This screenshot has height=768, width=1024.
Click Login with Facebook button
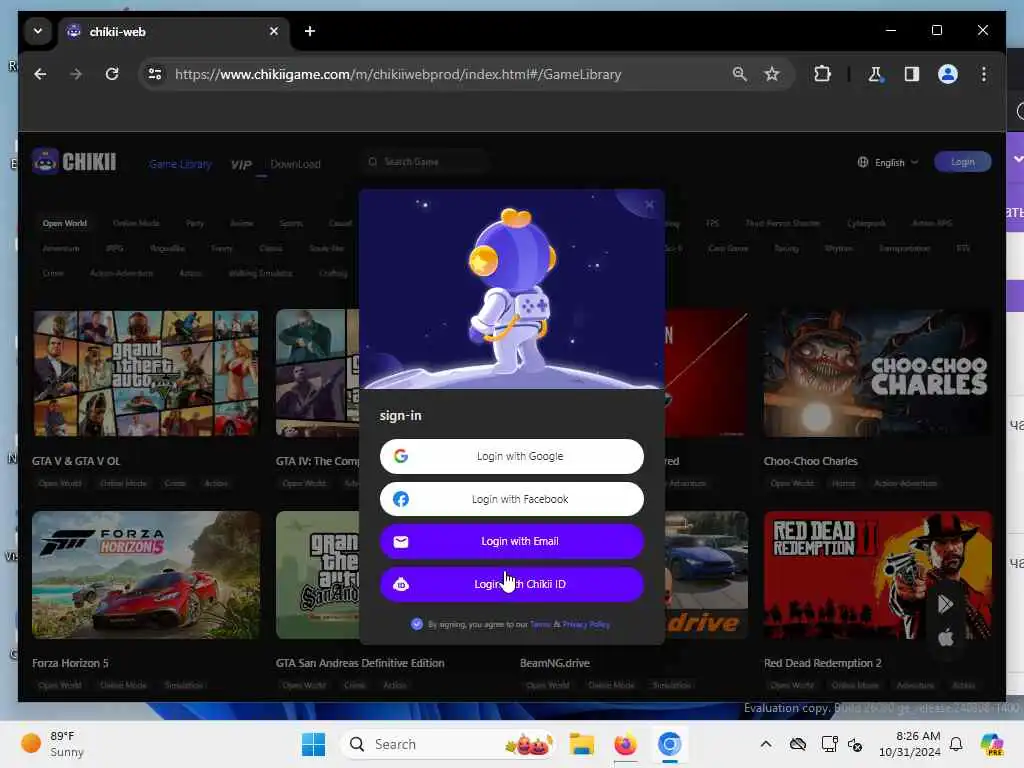[512, 499]
